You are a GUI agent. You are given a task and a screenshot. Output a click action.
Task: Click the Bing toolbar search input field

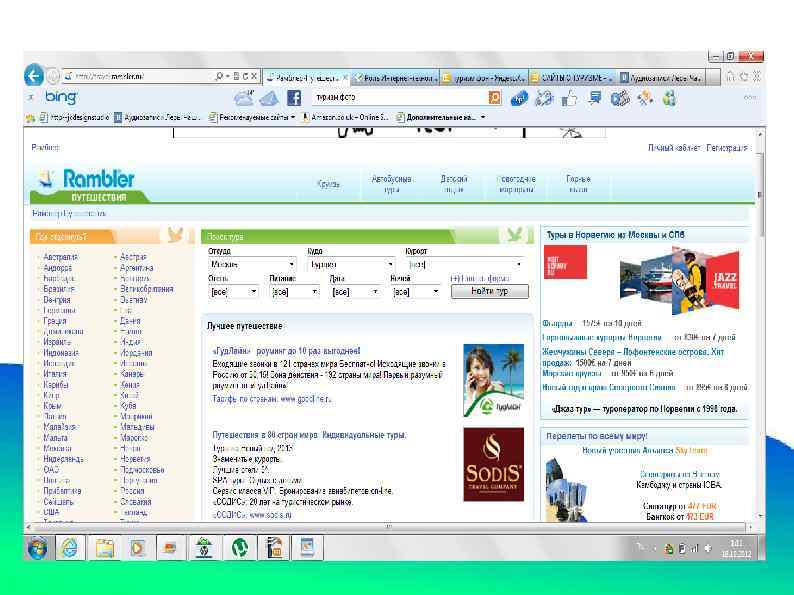(x=400, y=97)
